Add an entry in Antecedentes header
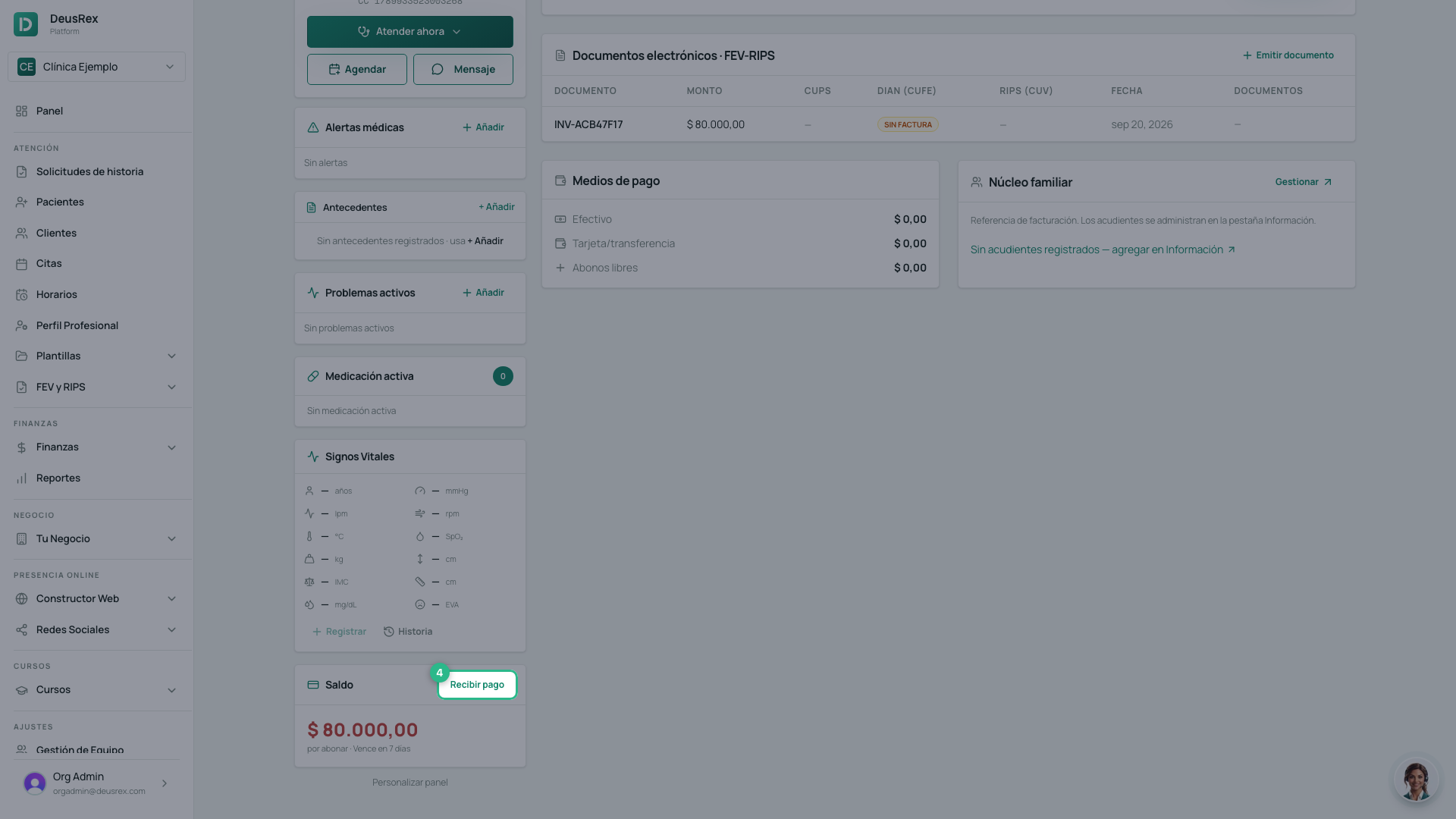1456x819 pixels. 496,207
